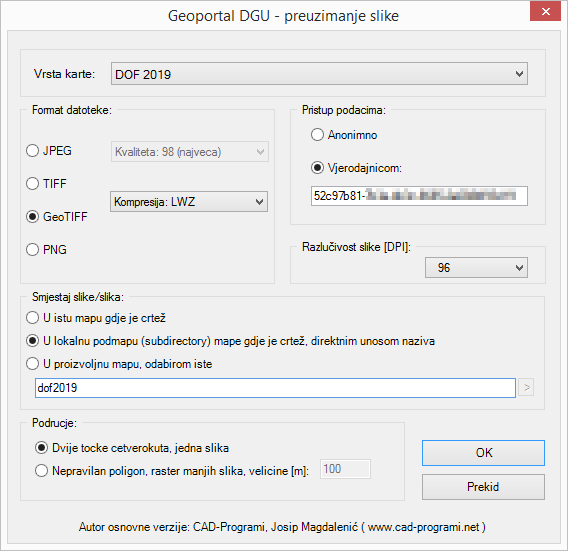Image resolution: width=568 pixels, height=551 pixels.
Task: Open the Vrsta karte dropdown
Action: [x=319, y=74]
